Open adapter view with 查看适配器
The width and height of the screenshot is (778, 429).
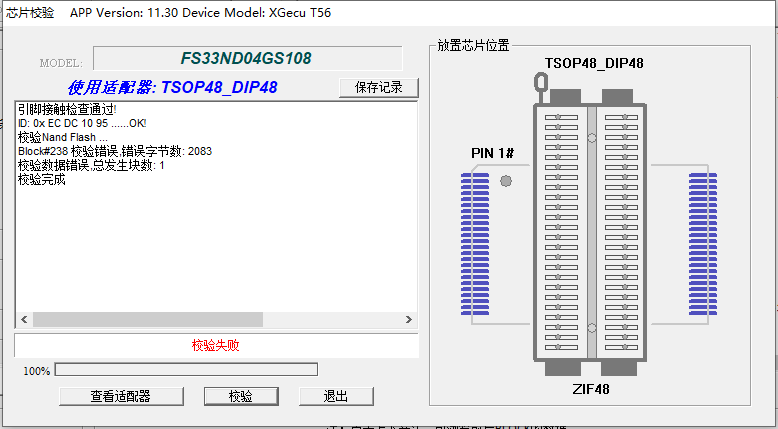[120, 396]
